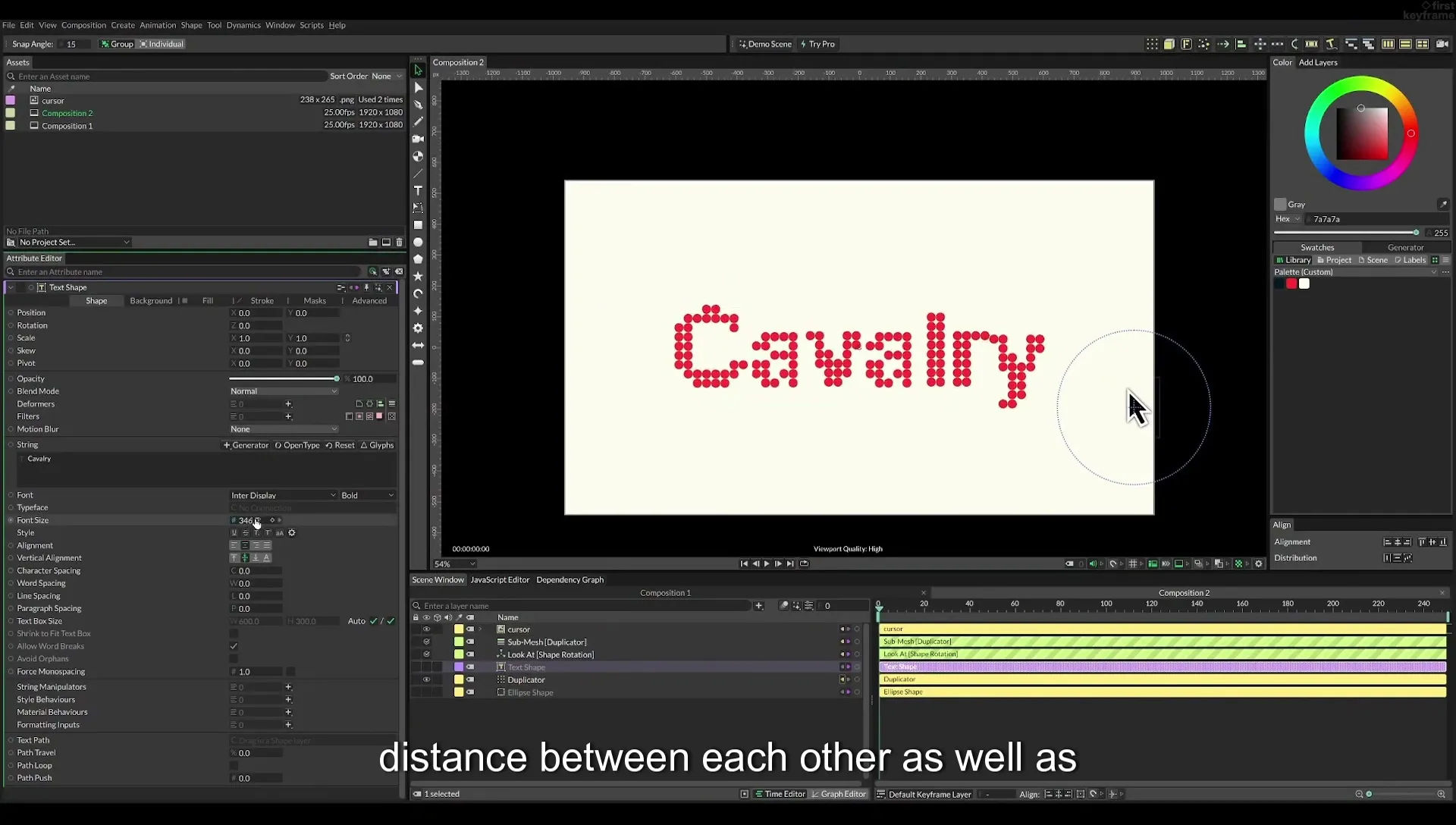Play the composition in the viewport
Image resolution: width=1456 pixels, height=825 pixels.
(767, 563)
